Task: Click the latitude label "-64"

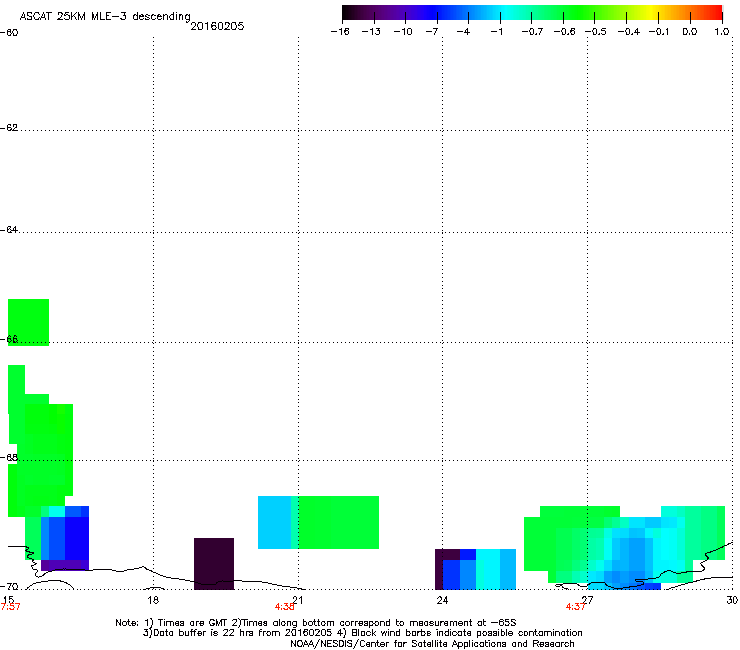Action: tap(9, 230)
